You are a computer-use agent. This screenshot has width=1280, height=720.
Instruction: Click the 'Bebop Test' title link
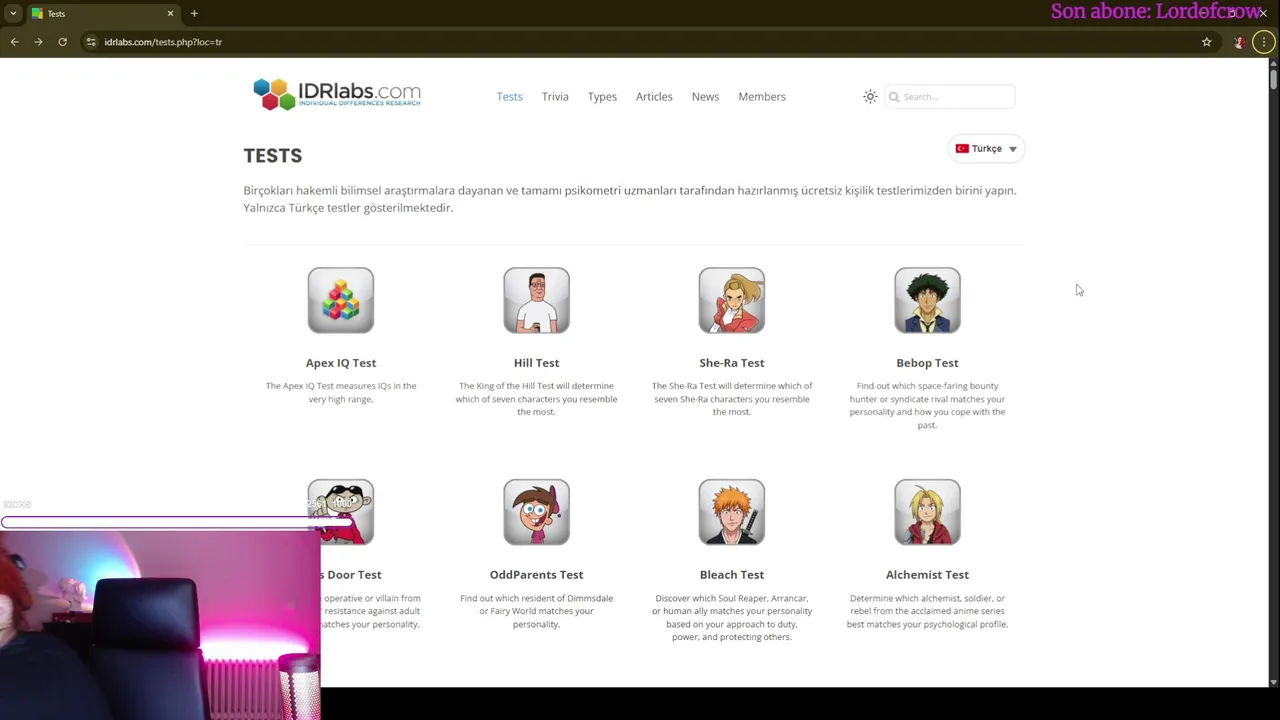(927, 363)
